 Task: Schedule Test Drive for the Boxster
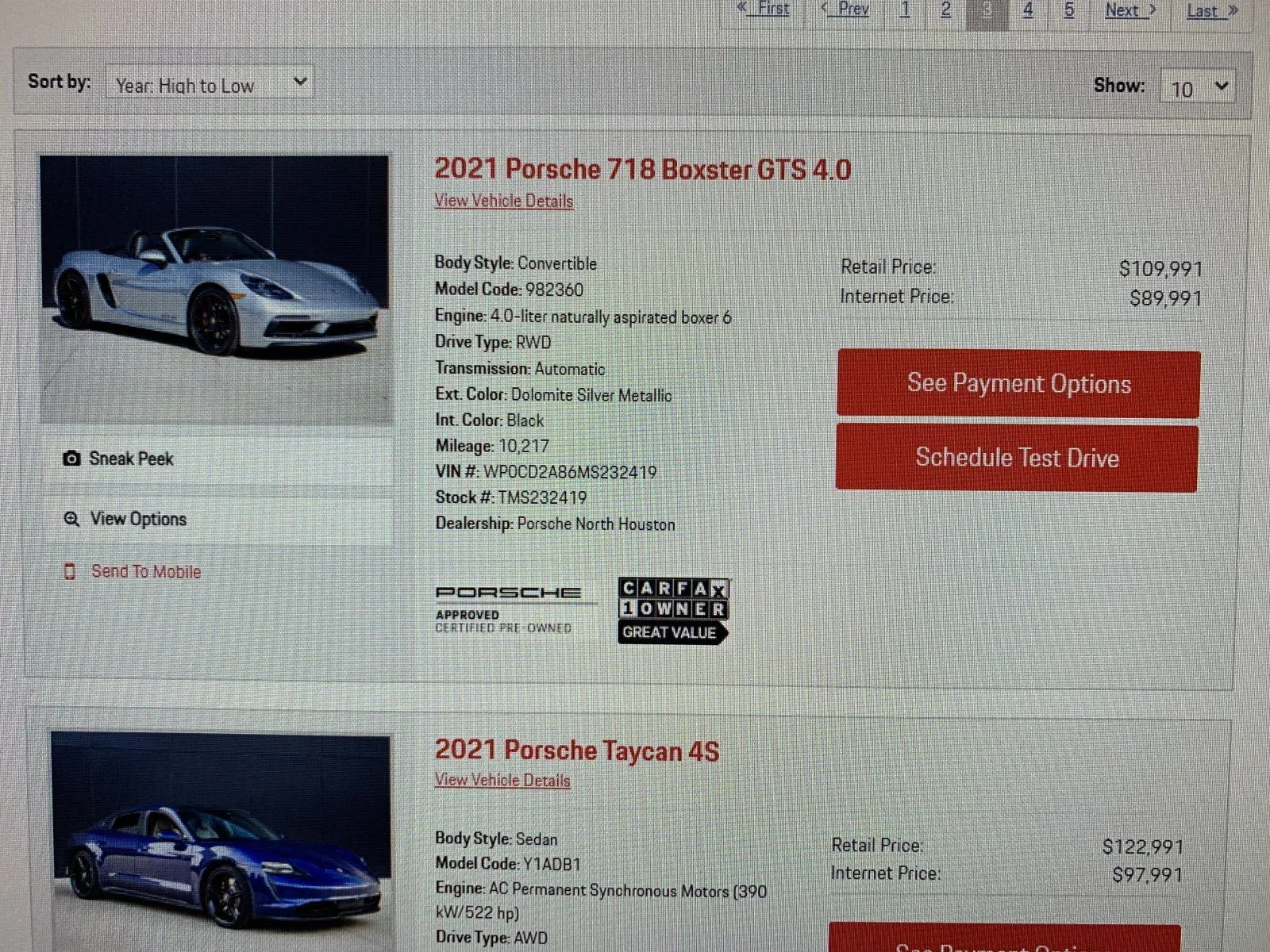[x=1017, y=458]
